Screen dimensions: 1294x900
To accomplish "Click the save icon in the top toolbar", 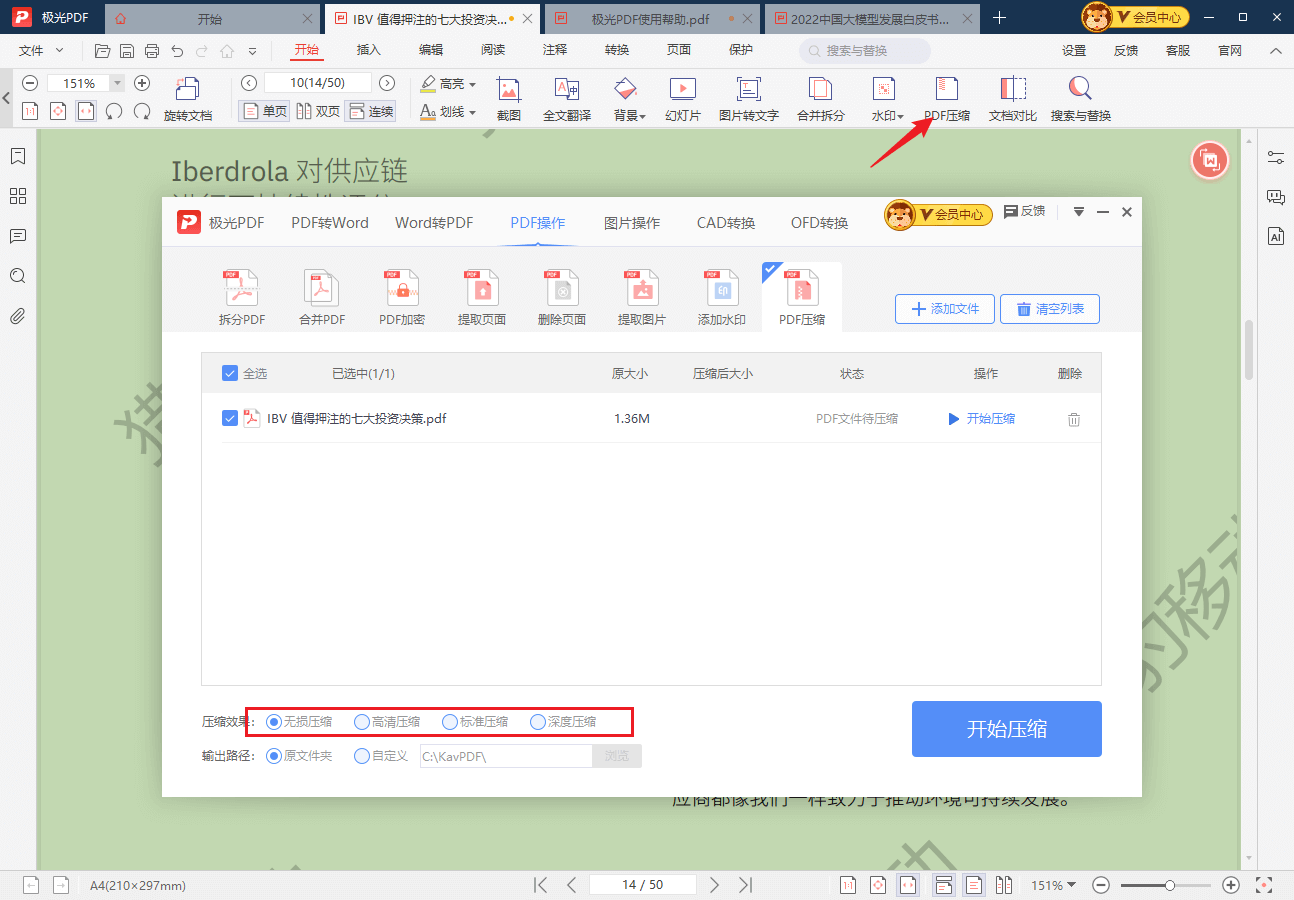I will [x=127, y=51].
